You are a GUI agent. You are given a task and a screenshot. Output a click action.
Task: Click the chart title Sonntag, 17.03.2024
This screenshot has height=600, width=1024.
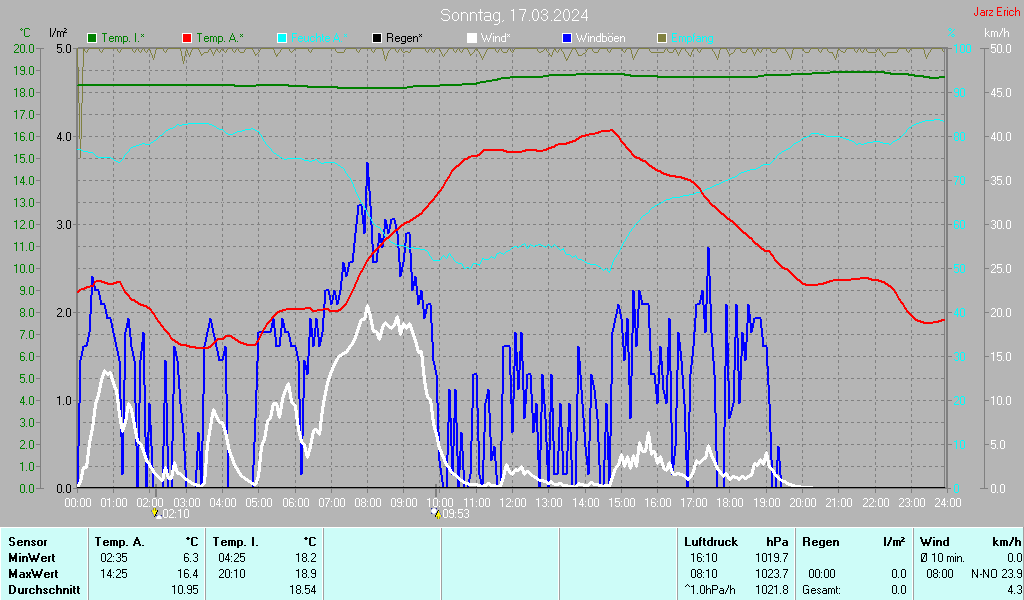(x=514, y=15)
